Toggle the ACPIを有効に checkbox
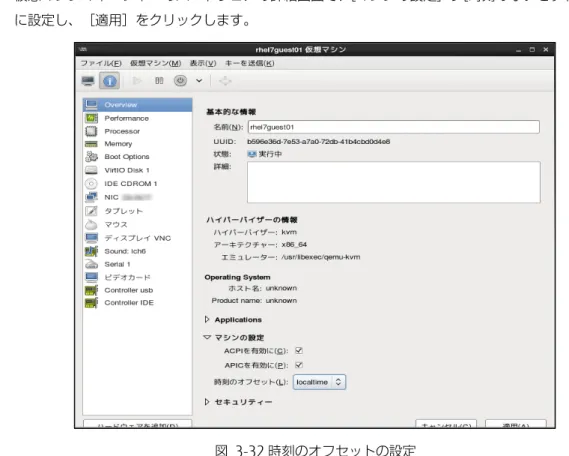The image size is (569, 456). coord(299,350)
